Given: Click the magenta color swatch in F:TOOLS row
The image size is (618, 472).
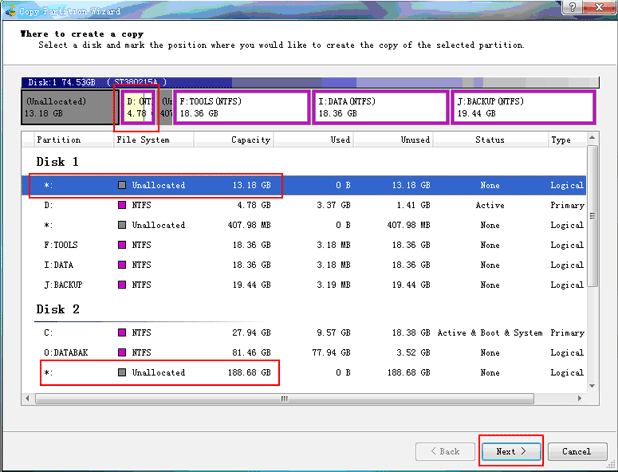Looking at the screenshot, I should (x=122, y=245).
